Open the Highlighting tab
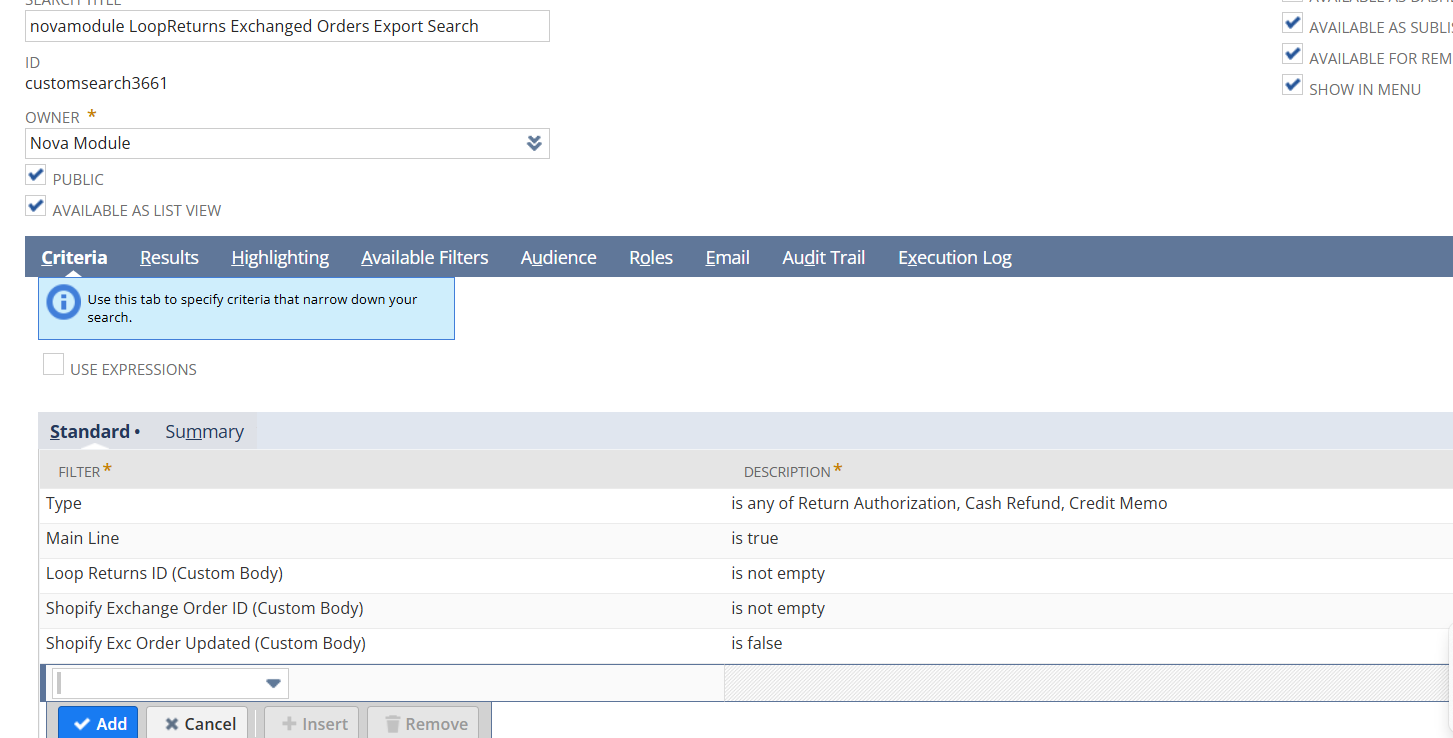 (280, 257)
